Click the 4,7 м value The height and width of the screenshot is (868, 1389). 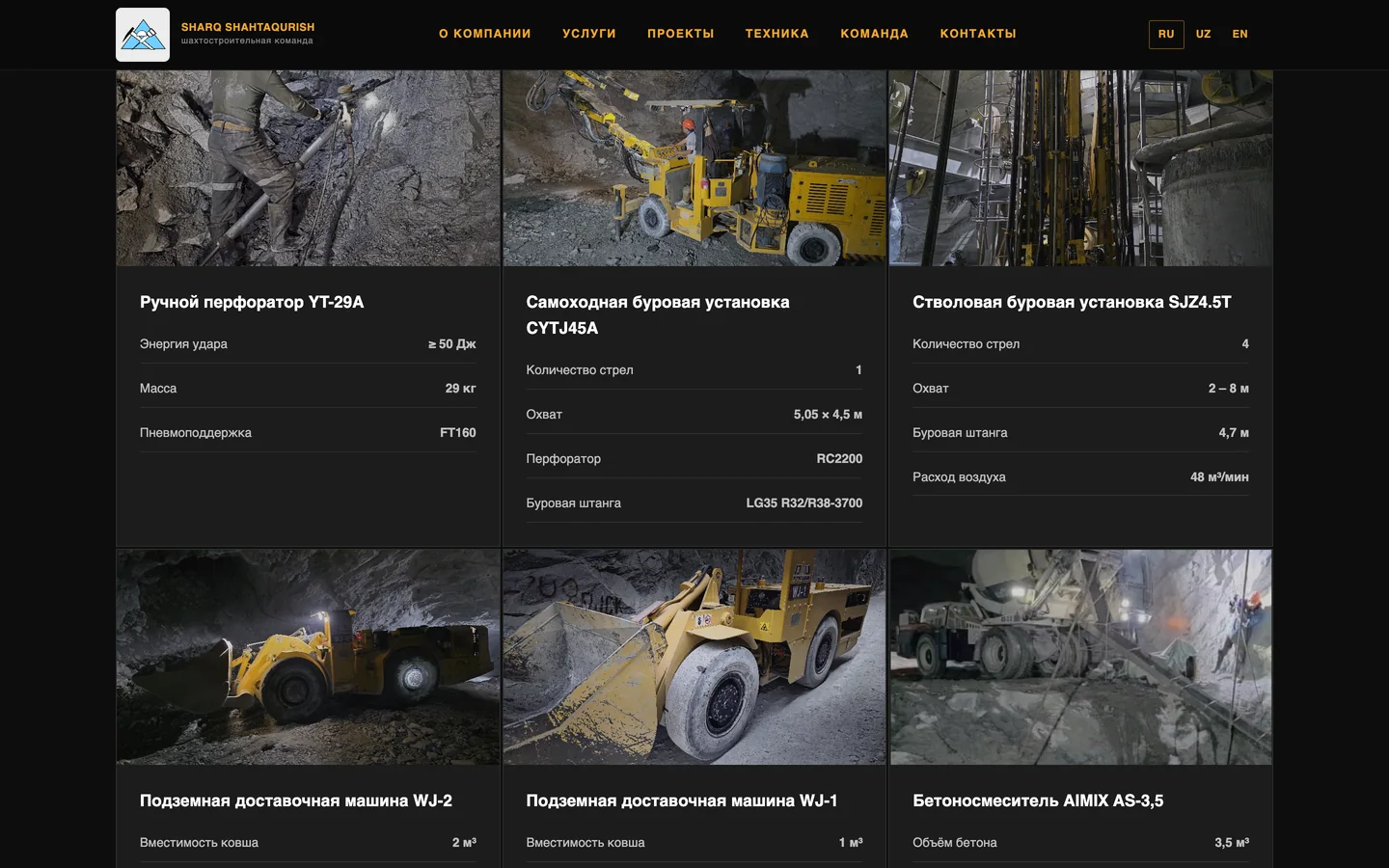pos(1234,432)
